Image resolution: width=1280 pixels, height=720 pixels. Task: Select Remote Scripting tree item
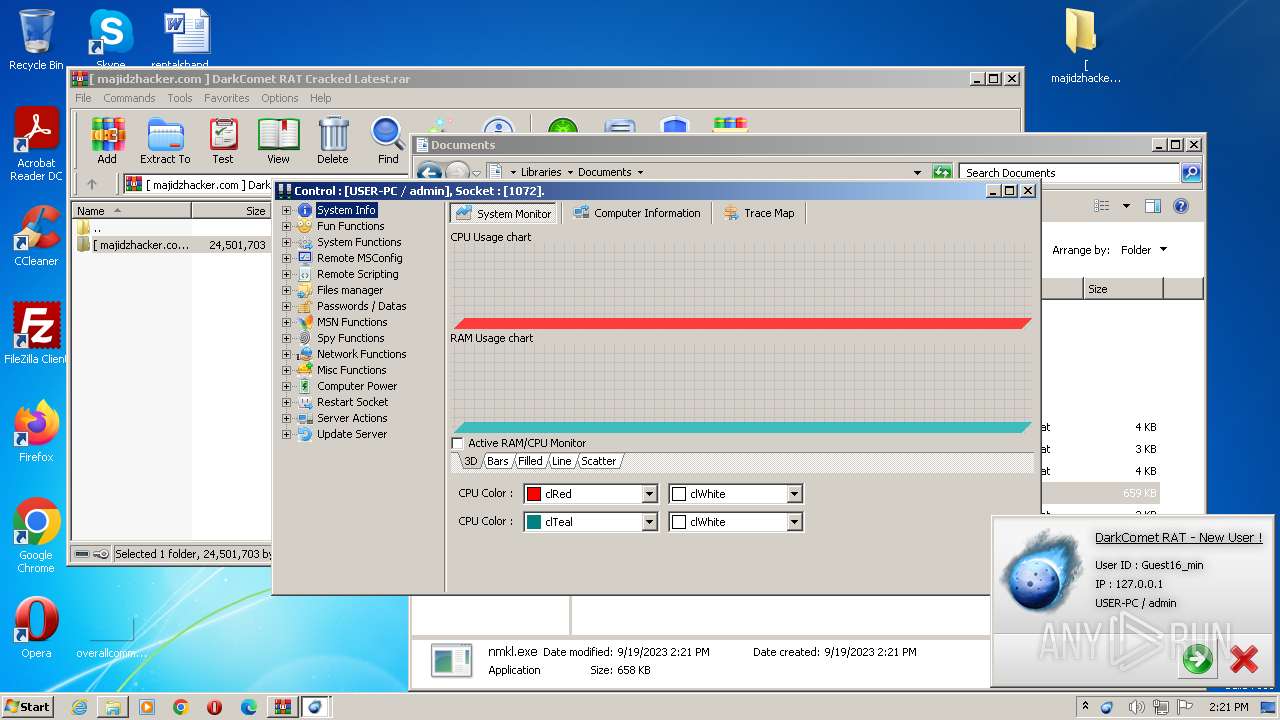(357, 274)
